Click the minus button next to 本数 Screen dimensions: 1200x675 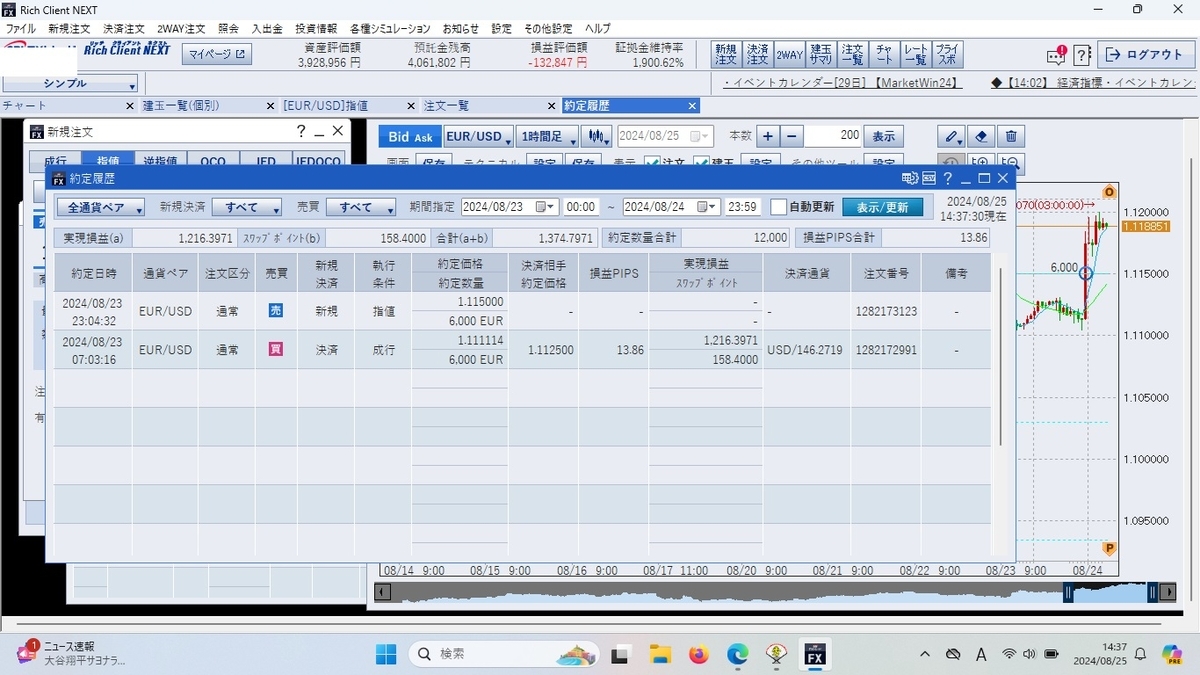(792, 136)
